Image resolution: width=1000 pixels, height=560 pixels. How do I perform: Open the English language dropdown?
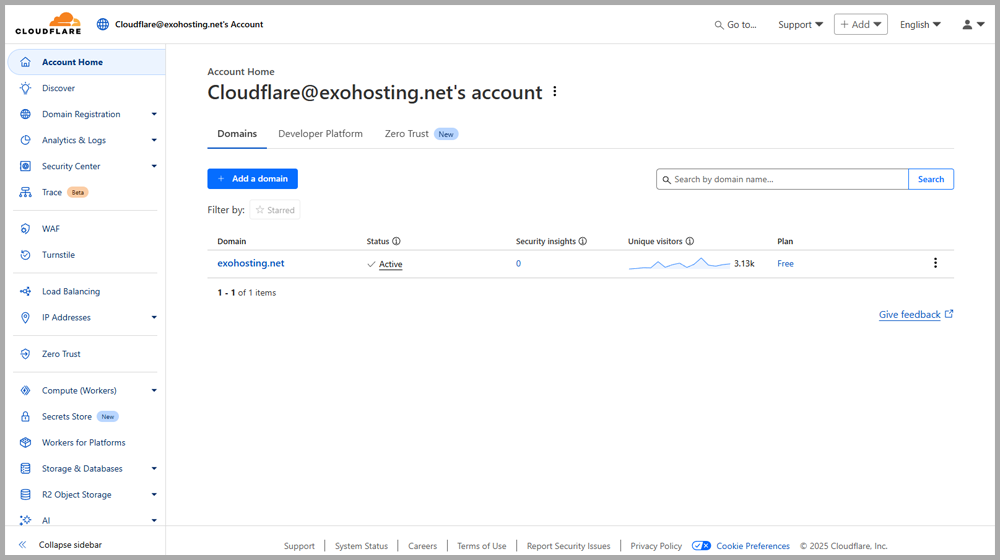(x=920, y=24)
